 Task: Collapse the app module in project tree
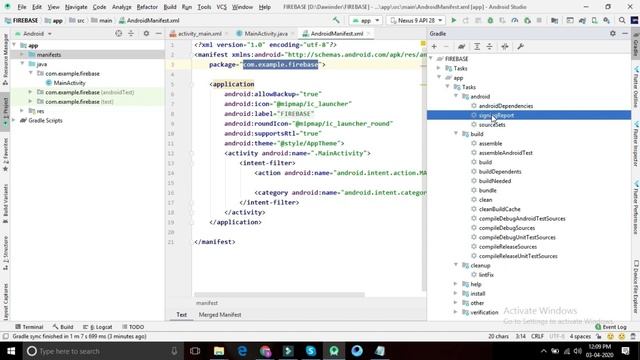coord(15,45)
